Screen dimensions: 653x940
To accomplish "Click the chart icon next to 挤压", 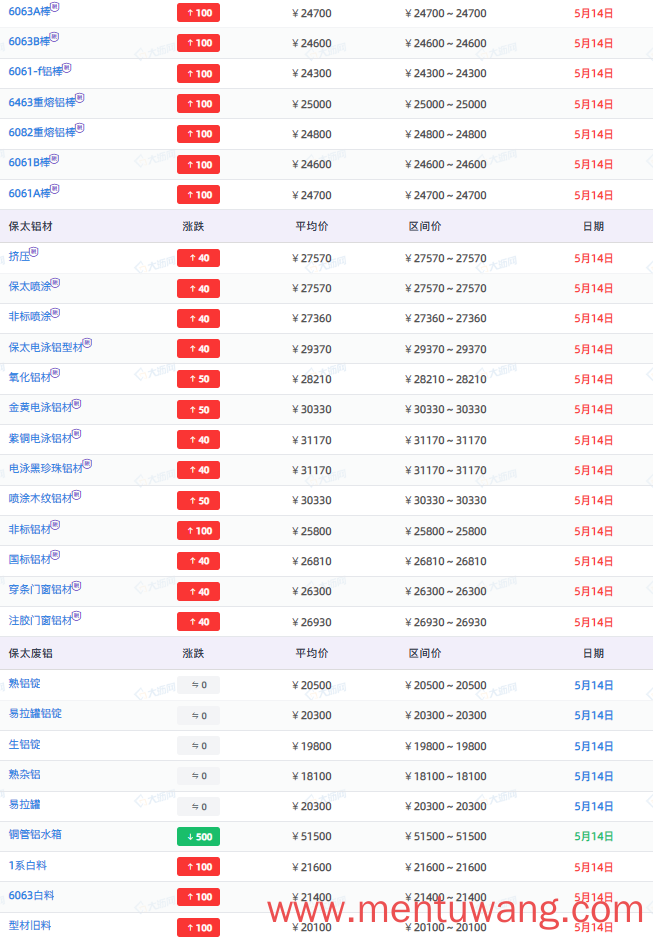I will 34,252.
